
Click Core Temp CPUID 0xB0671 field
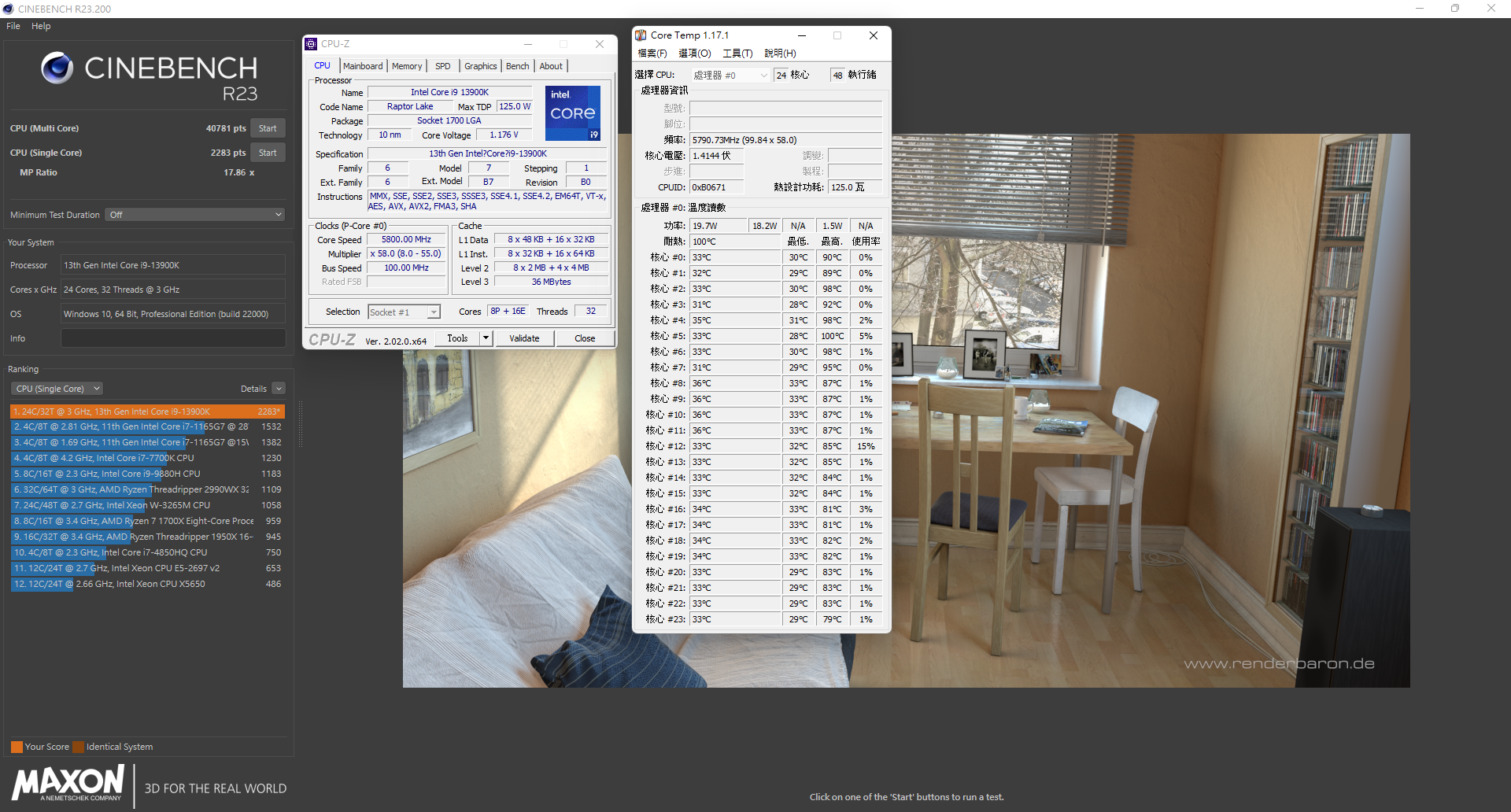[x=717, y=187]
